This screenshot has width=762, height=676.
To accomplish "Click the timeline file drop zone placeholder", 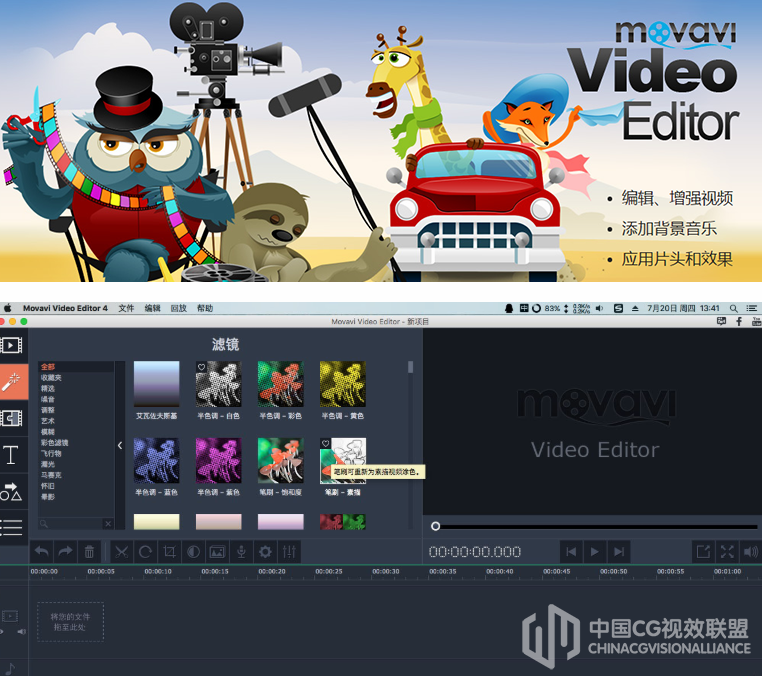I will tap(70, 622).
